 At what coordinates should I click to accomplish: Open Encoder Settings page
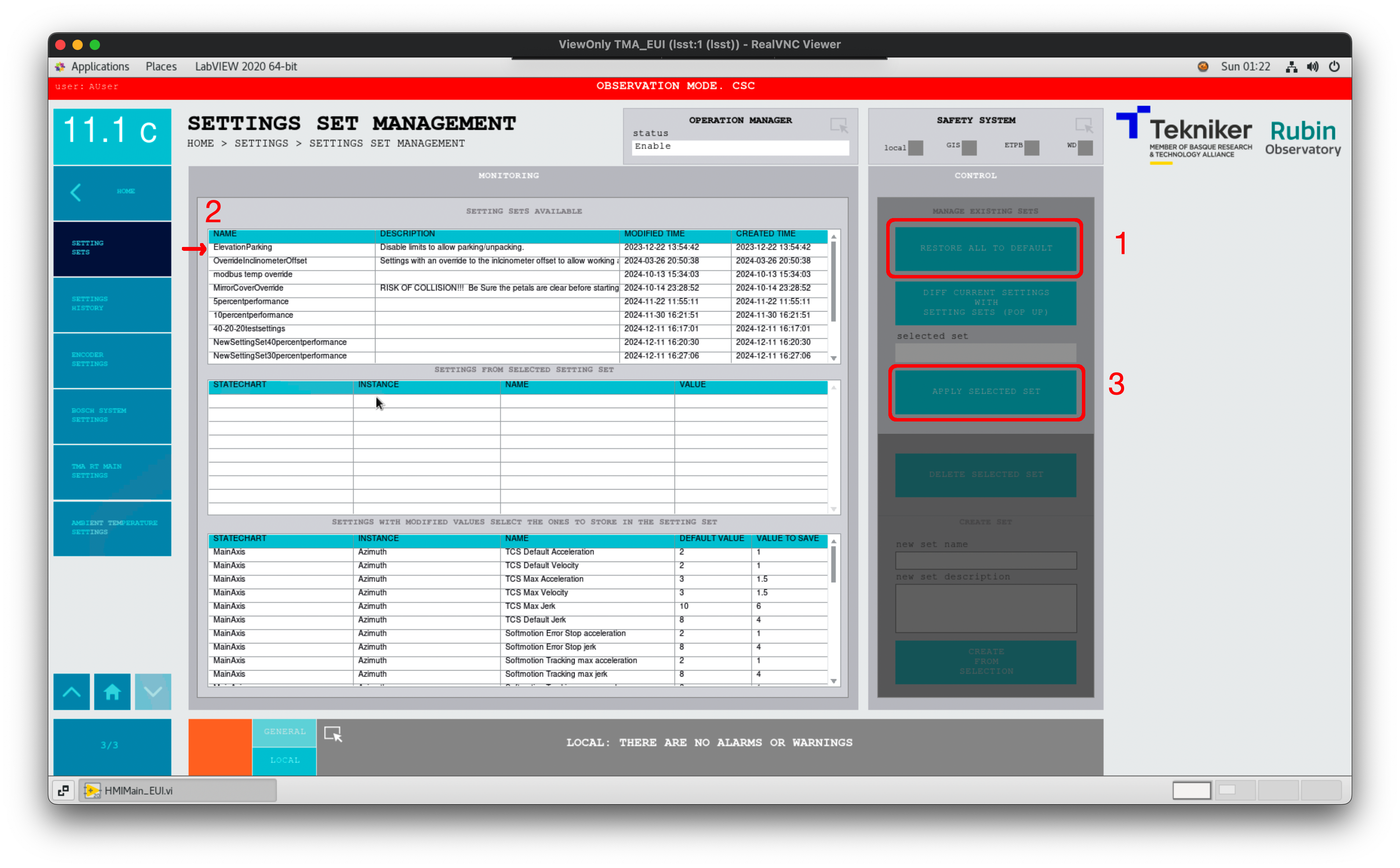pyautogui.click(x=112, y=360)
